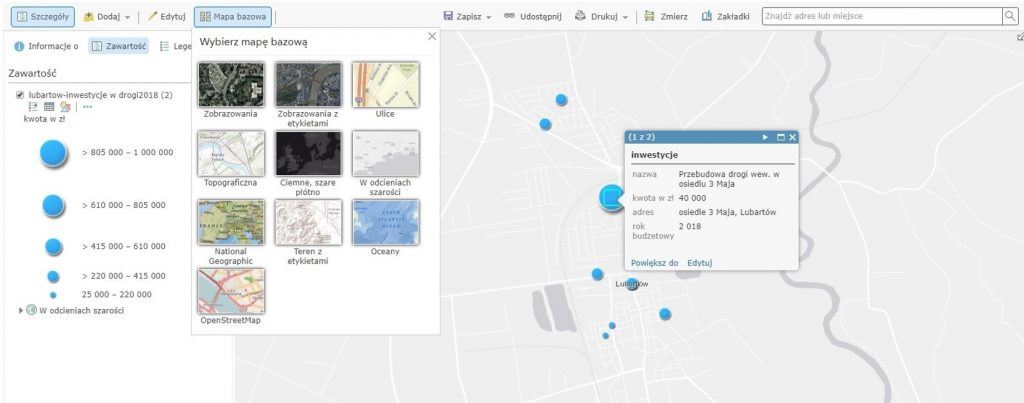
Task: Click the layer name lubartow-inwestycje w drogi2018
Action: (101, 95)
